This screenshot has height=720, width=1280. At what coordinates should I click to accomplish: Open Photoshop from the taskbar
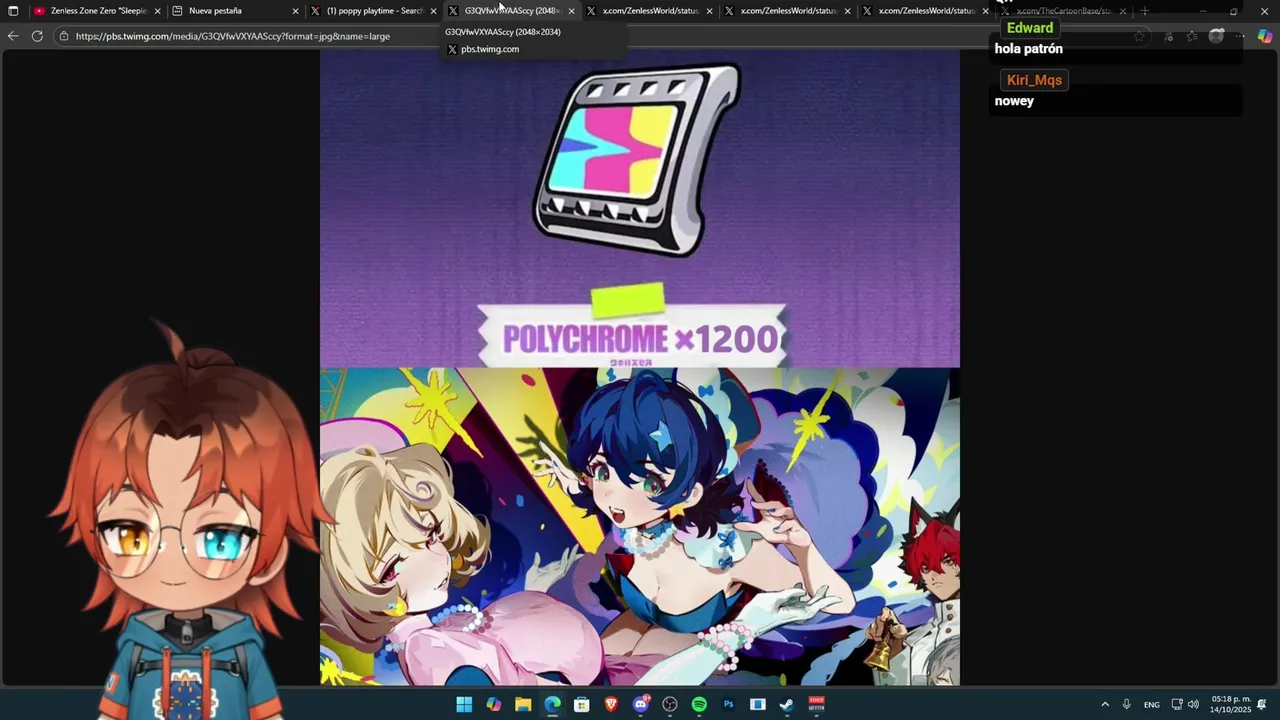pos(728,705)
